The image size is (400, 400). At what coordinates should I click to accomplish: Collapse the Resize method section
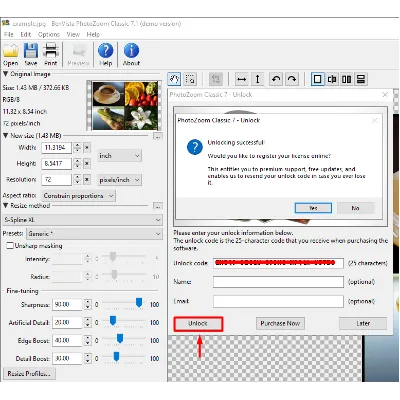[x=6, y=206]
